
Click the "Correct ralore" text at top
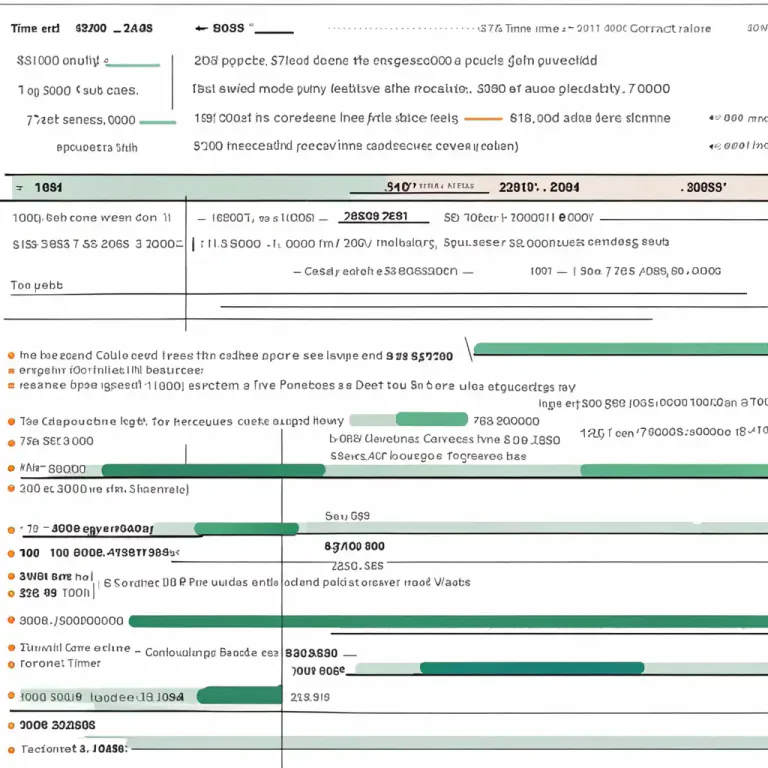(x=671, y=28)
